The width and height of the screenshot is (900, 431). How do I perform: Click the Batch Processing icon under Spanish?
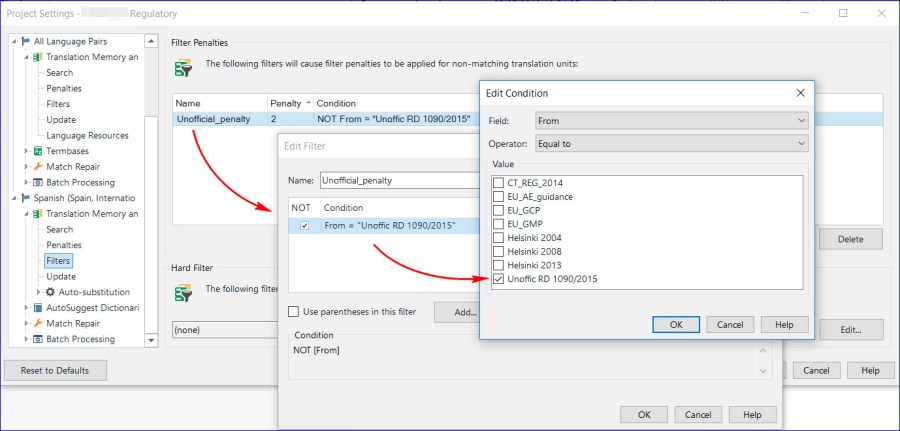pyautogui.click(x=37, y=339)
